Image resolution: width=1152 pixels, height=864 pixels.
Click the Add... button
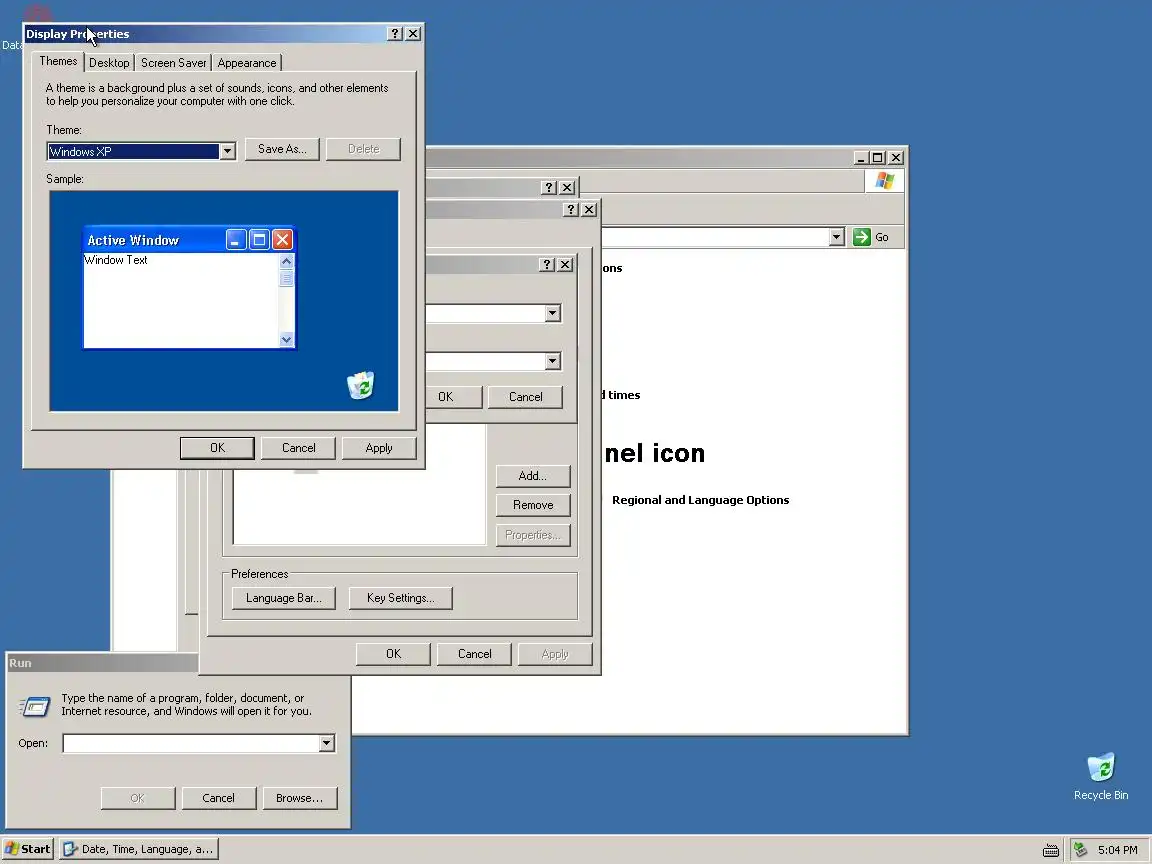pos(533,476)
